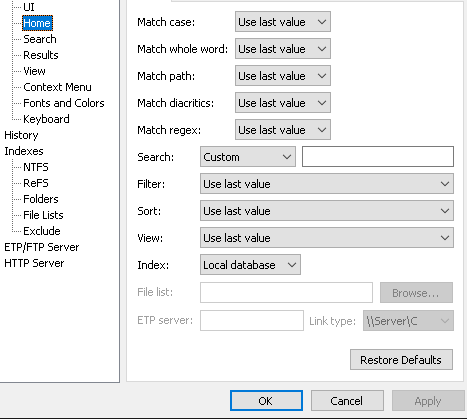Open the Search Custom dropdown
The height and width of the screenshot is (419, 467).
[248, 157]
